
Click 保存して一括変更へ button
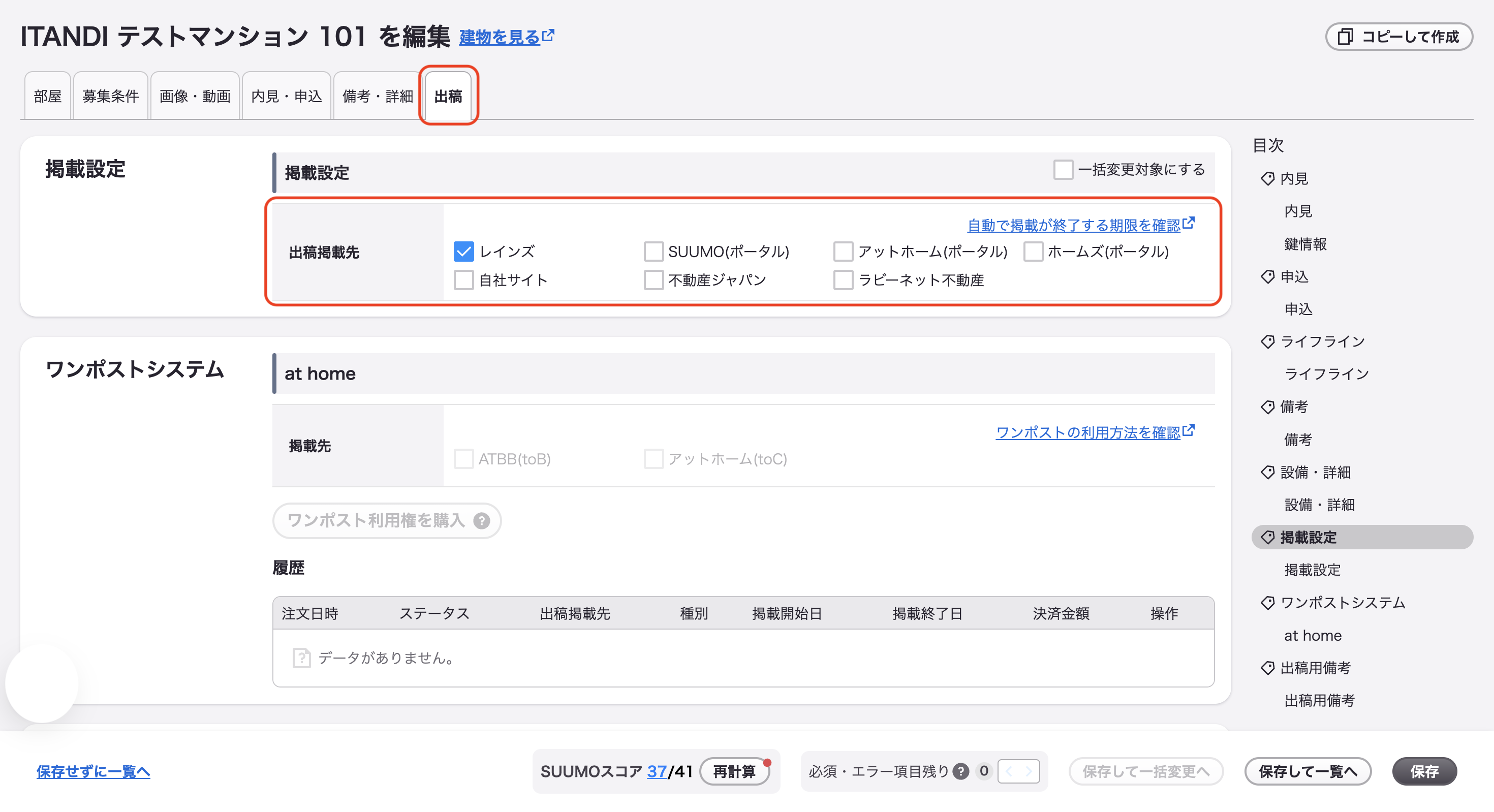(1146, 771)
